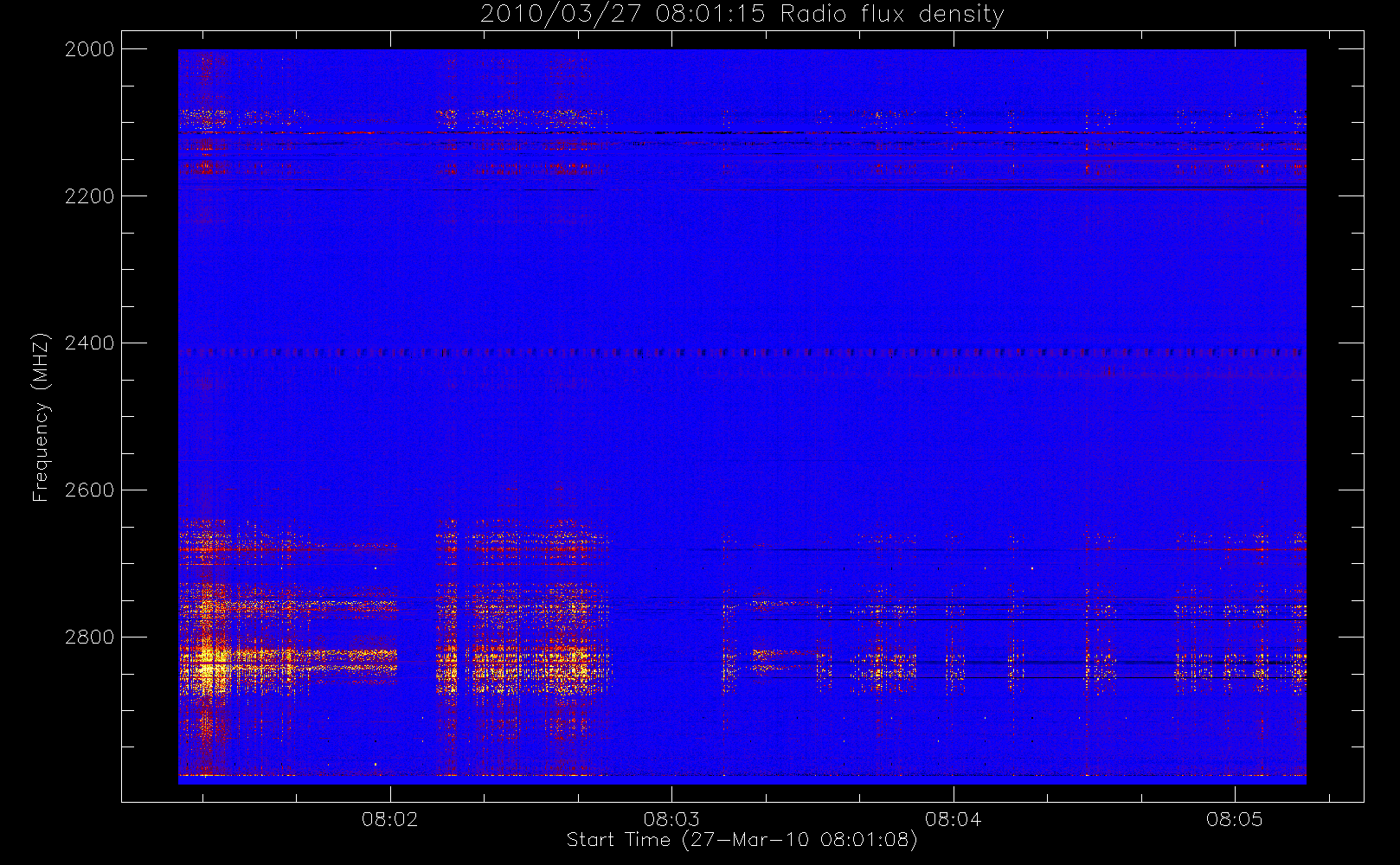Viewport: 1400px width, 865px height.
Task: Click the 08:05 time tick label
Action: [1235, 819]
